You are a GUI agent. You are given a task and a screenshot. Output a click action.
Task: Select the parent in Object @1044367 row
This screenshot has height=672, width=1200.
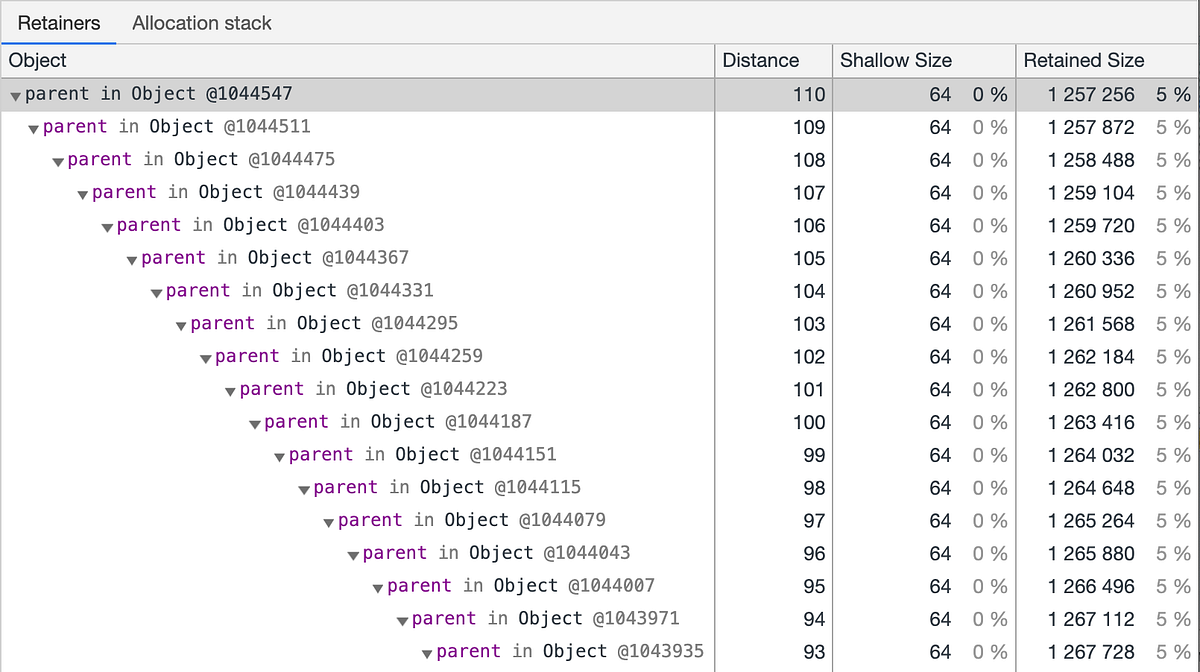click(x=275, y=258)
